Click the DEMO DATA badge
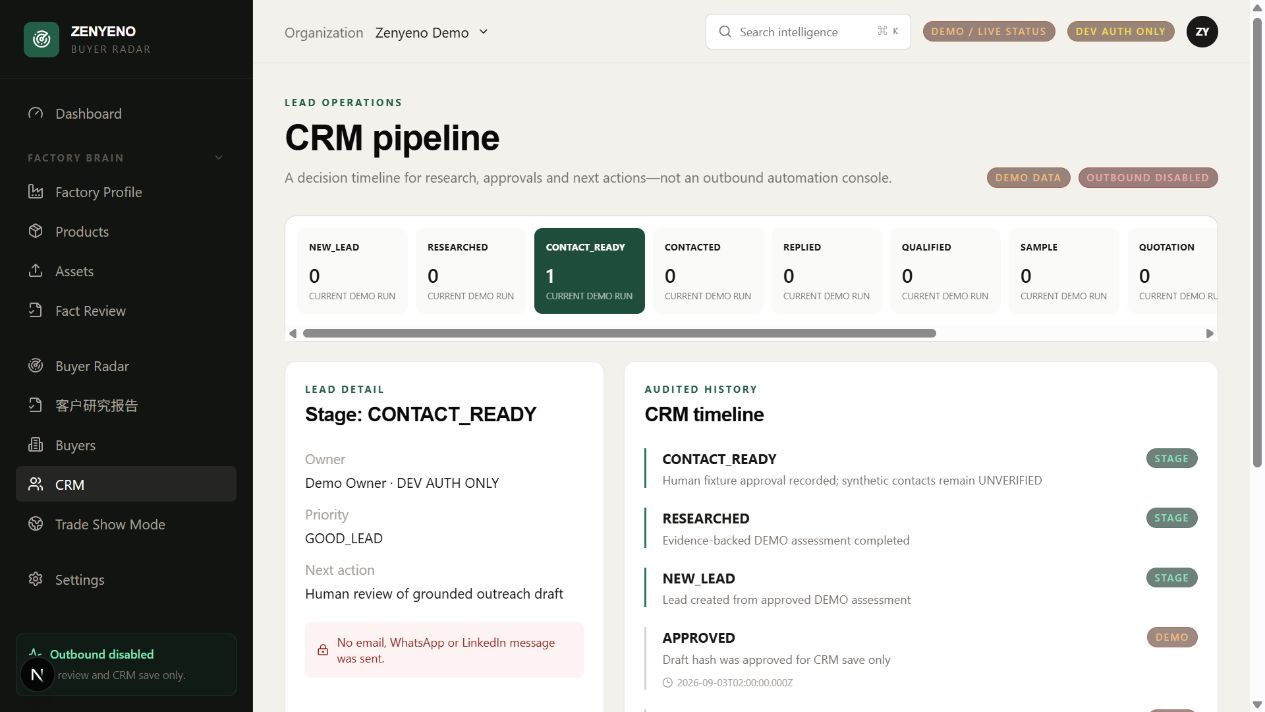Image resolution: width=1265 pixels, height=712 pixels. tap(1028, 177)
